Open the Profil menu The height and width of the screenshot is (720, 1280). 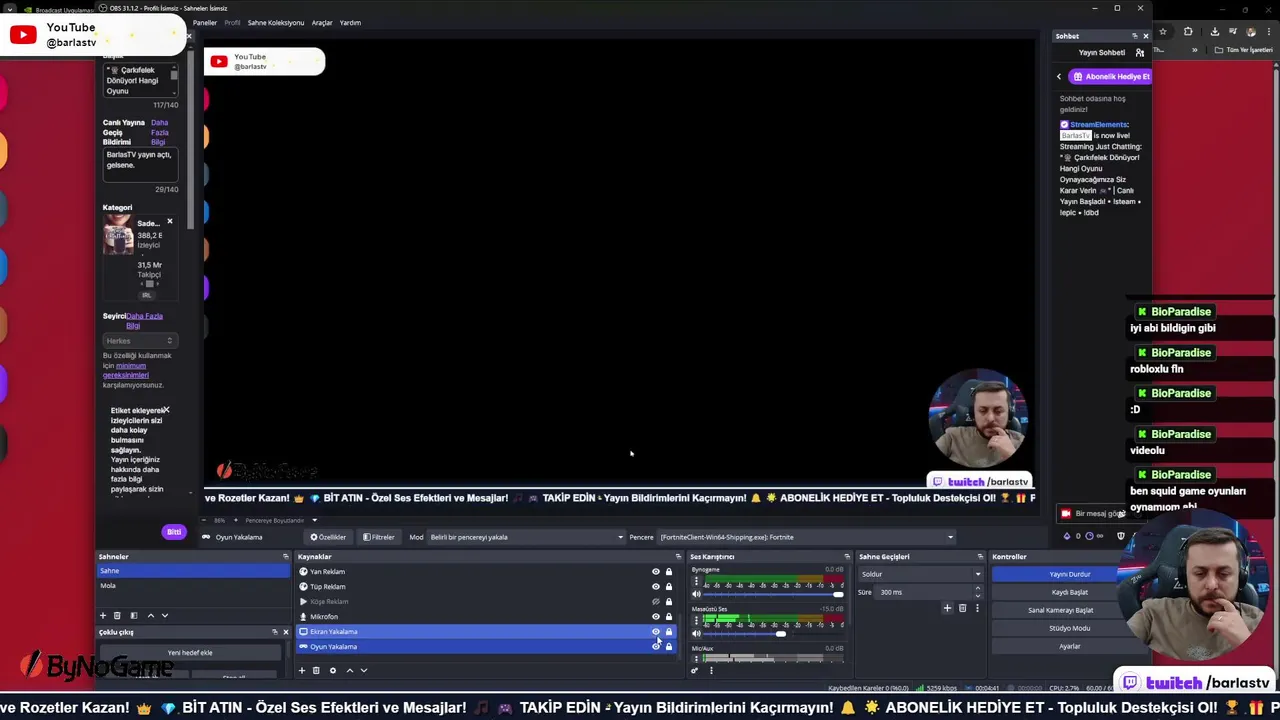[x=232, y=23]
